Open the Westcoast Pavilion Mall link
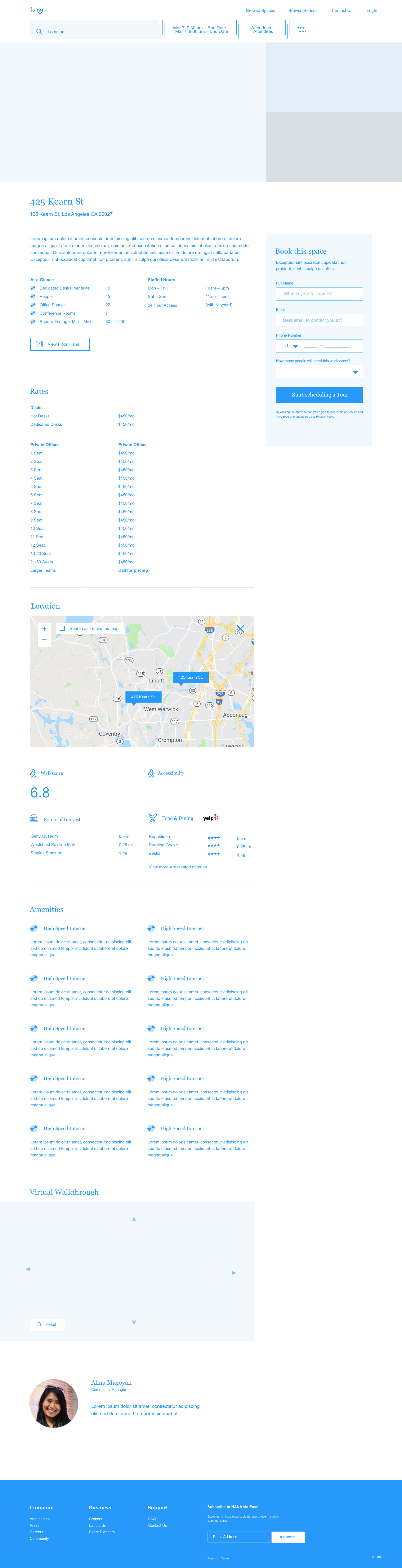This screenshot has width=402, height=1568. 52,845
